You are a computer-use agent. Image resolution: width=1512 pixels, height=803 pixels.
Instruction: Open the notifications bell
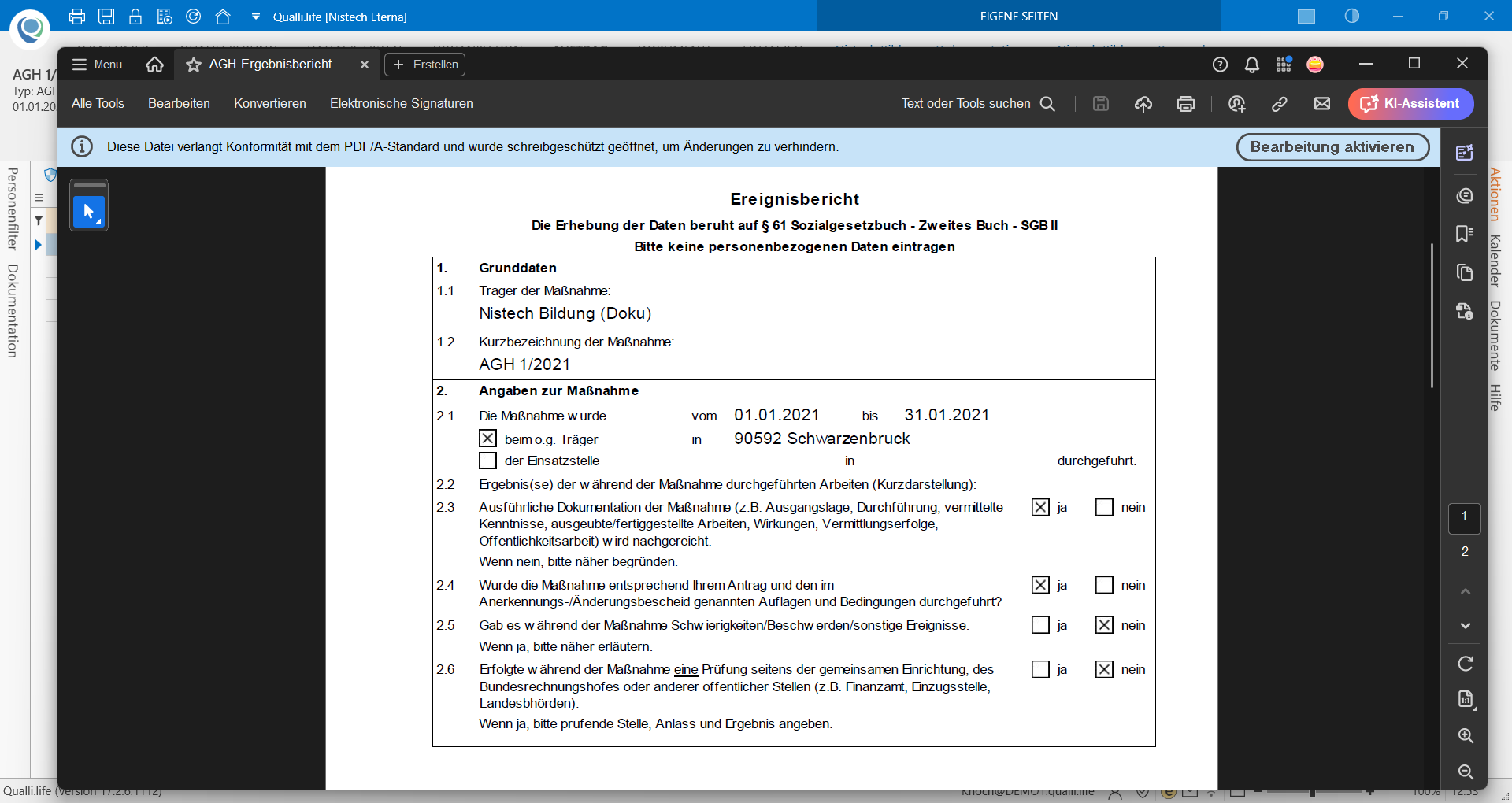[x=1252, y=65]
